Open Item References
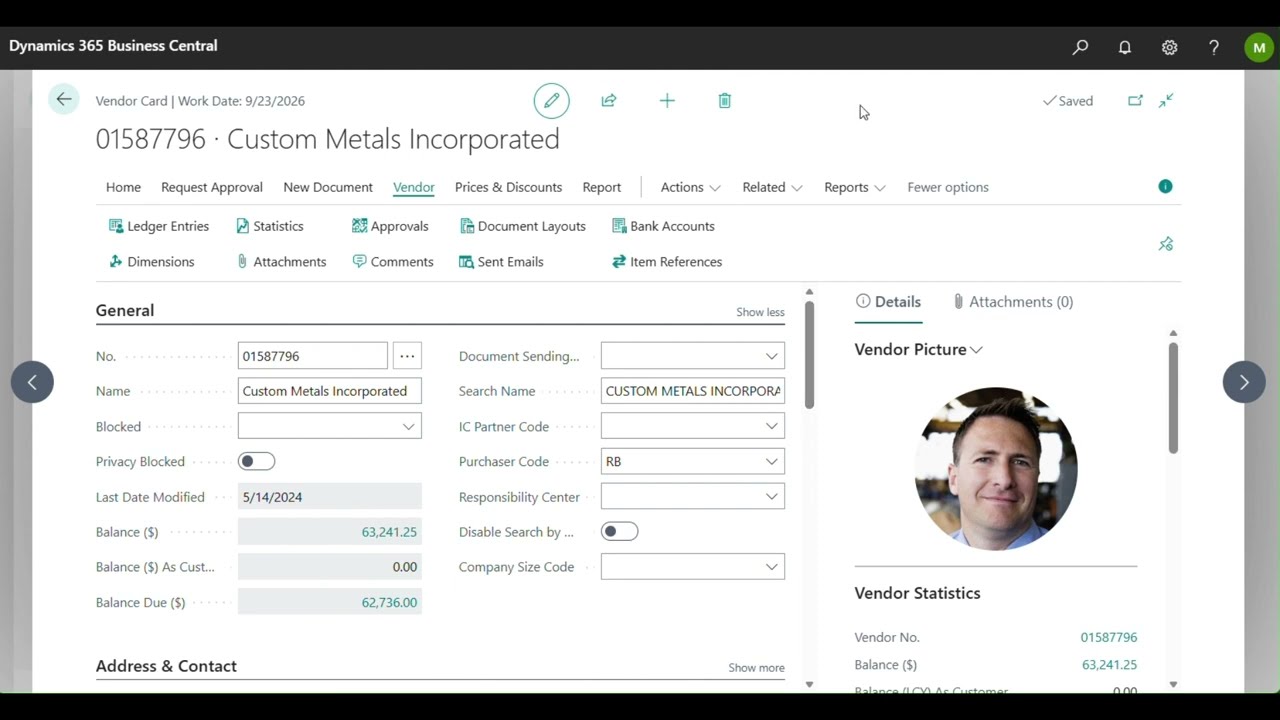Image resolution: width=1280 pixels, height=720 pixels. coord(667,262)
